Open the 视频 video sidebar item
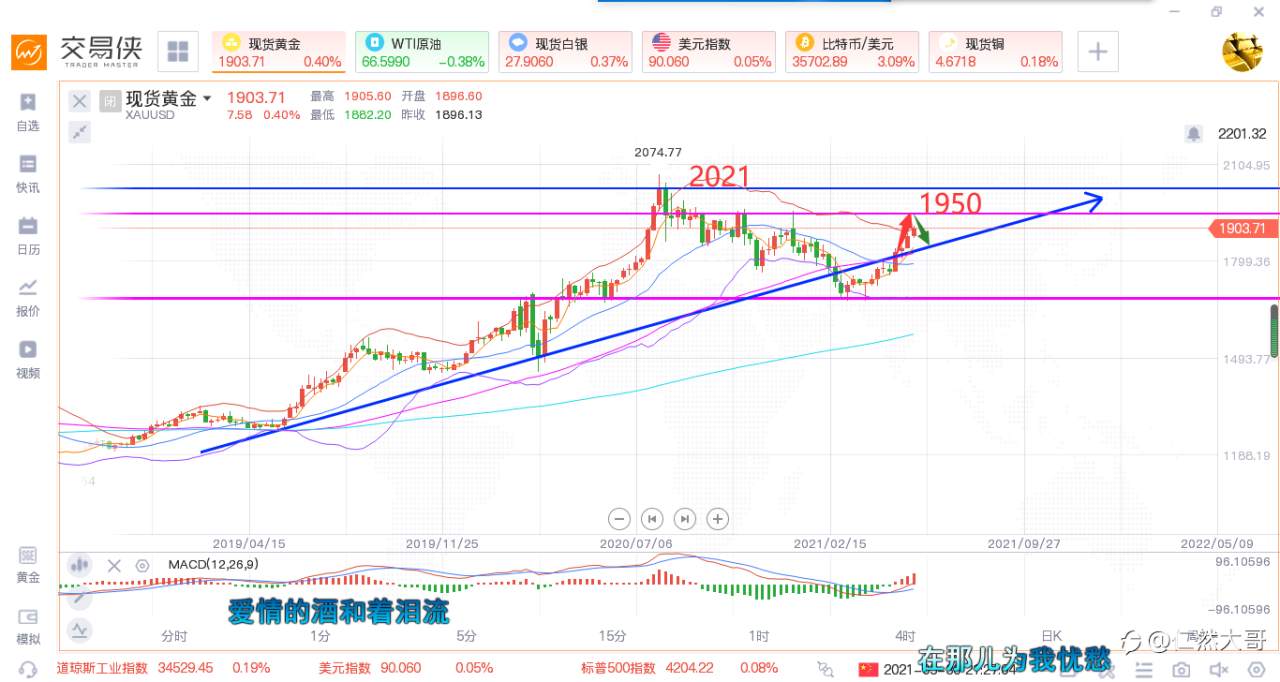Screen dimensions: 1280x682 coord(28,359)
